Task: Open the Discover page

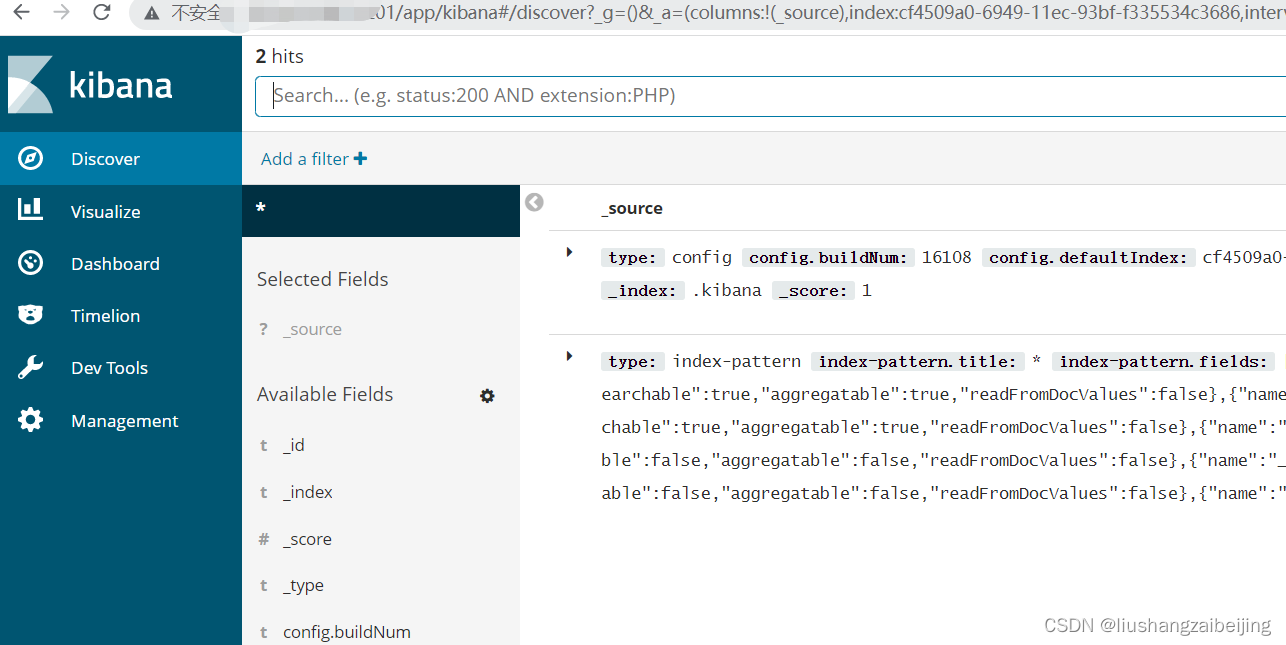Action: pos(121,159)
